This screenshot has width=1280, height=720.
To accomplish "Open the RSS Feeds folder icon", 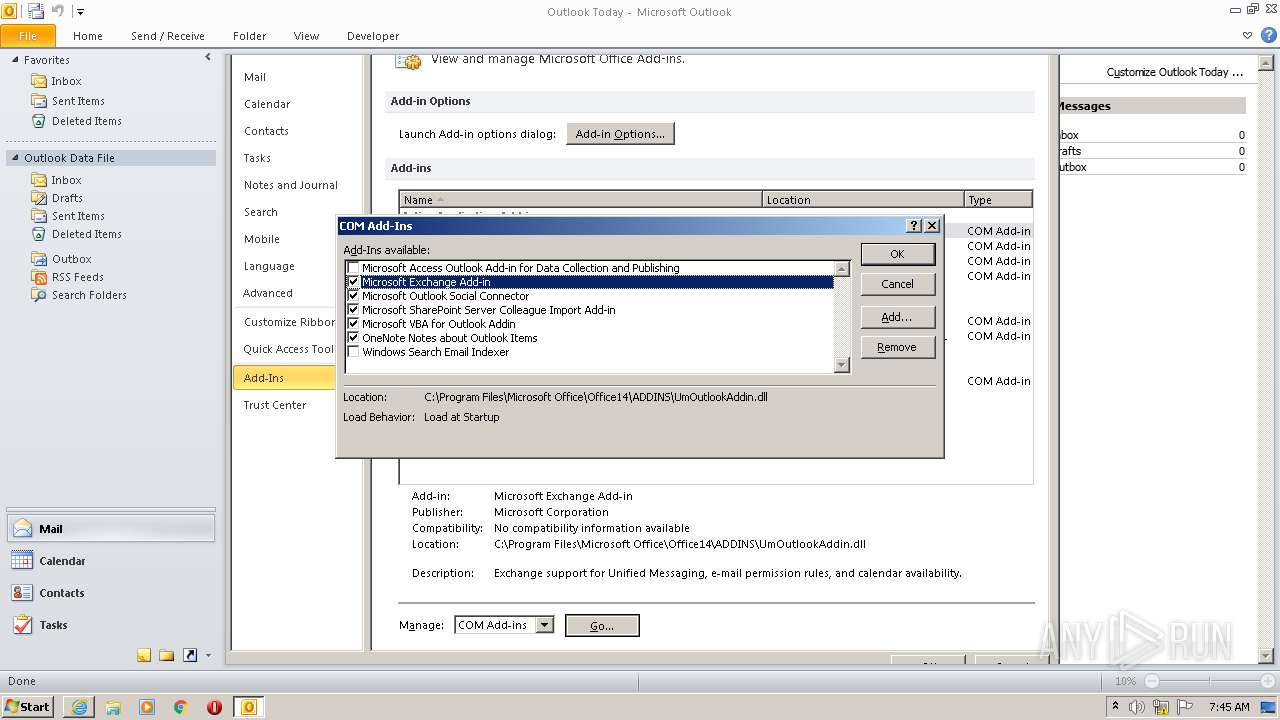I will (39, 277).
